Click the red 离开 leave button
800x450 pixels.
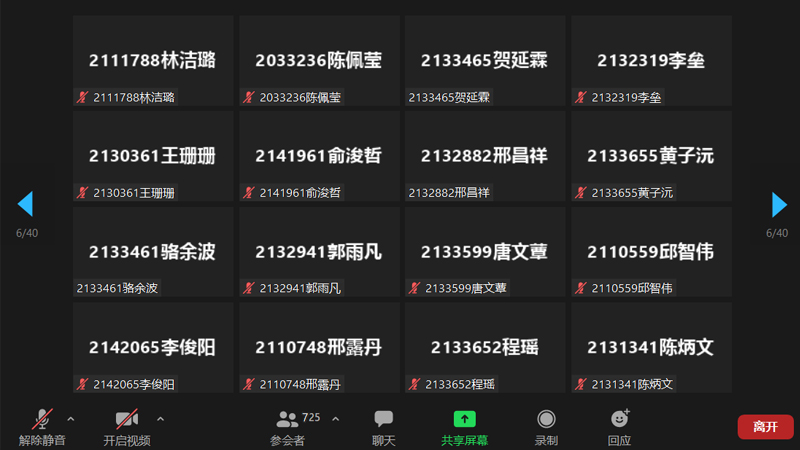pos(765,427)
